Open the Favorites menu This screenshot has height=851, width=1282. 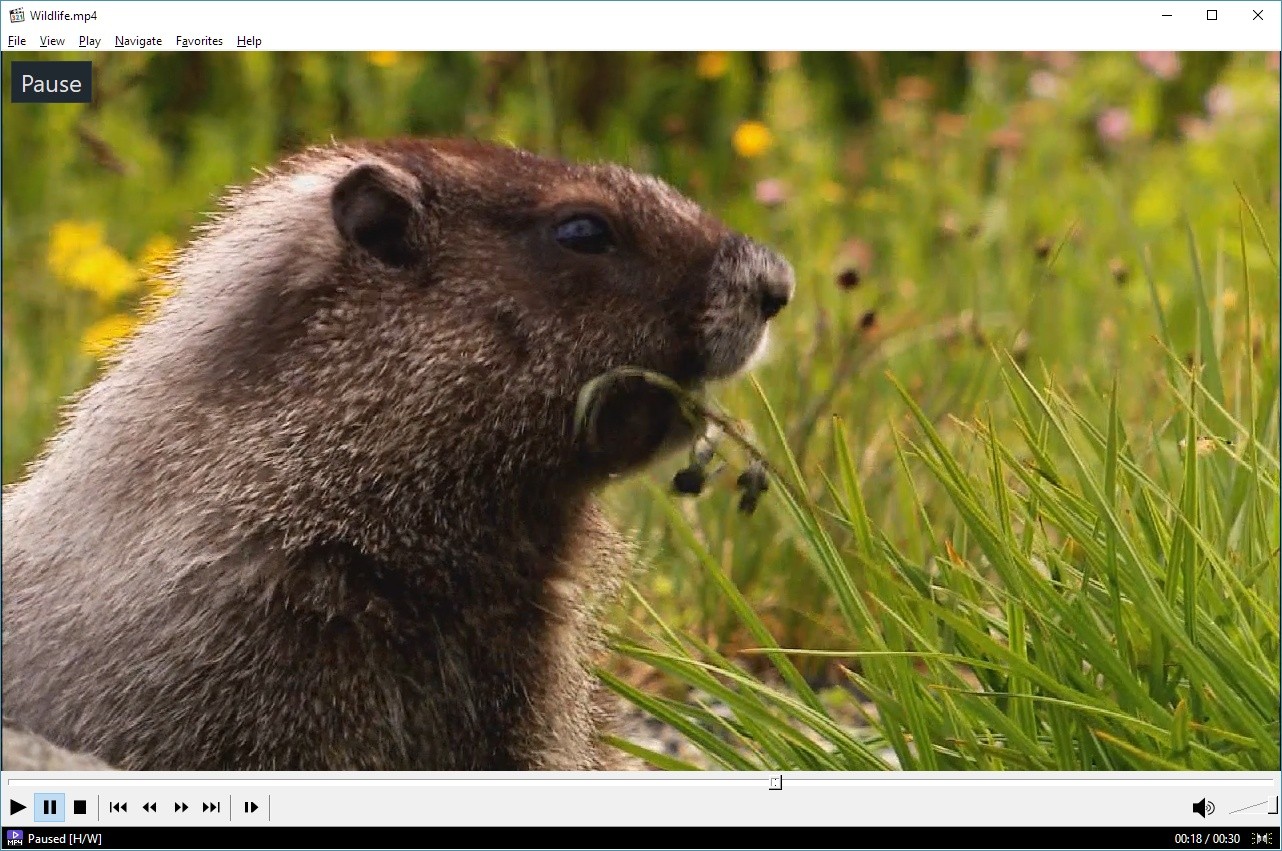[x=199, y=41]
